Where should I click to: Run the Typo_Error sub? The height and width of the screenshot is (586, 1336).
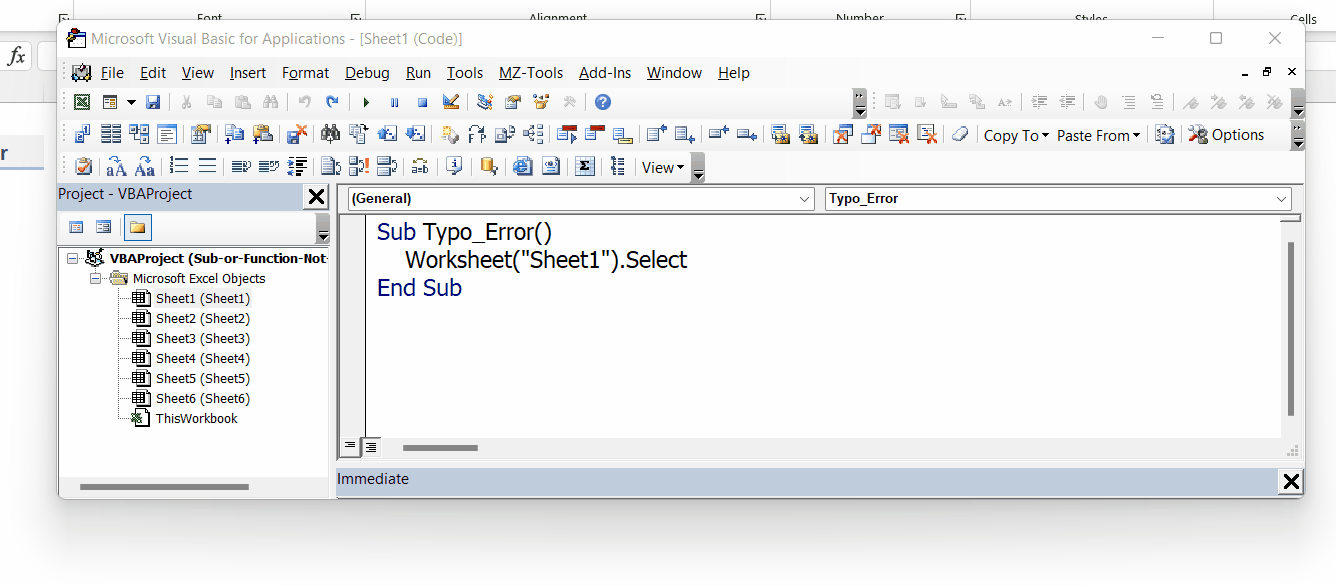[x=364, y=101]
